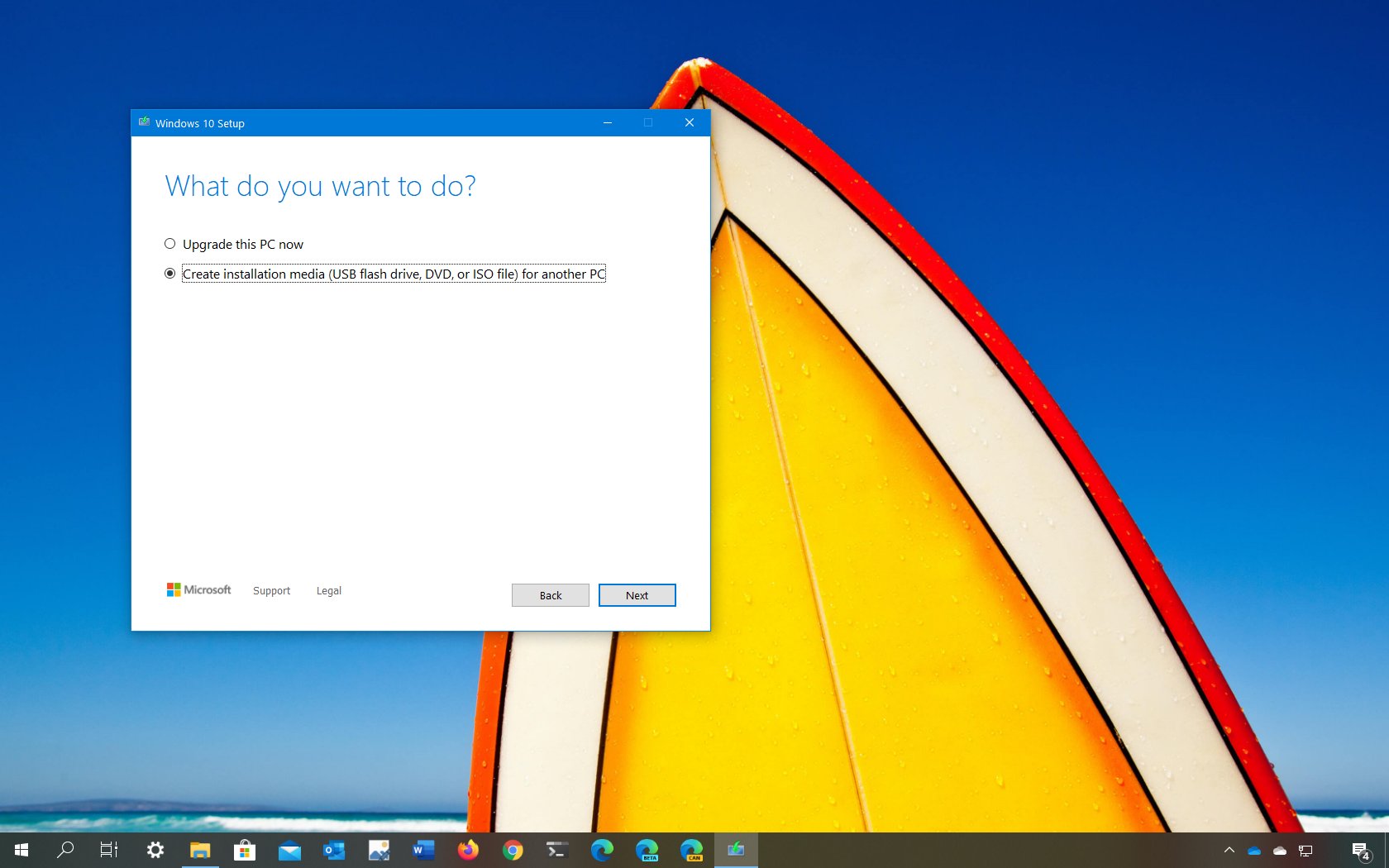This screenshot has width=1389, height=868.
Task: Open Firefox from the taskbar
Action: tap(468, 850)
